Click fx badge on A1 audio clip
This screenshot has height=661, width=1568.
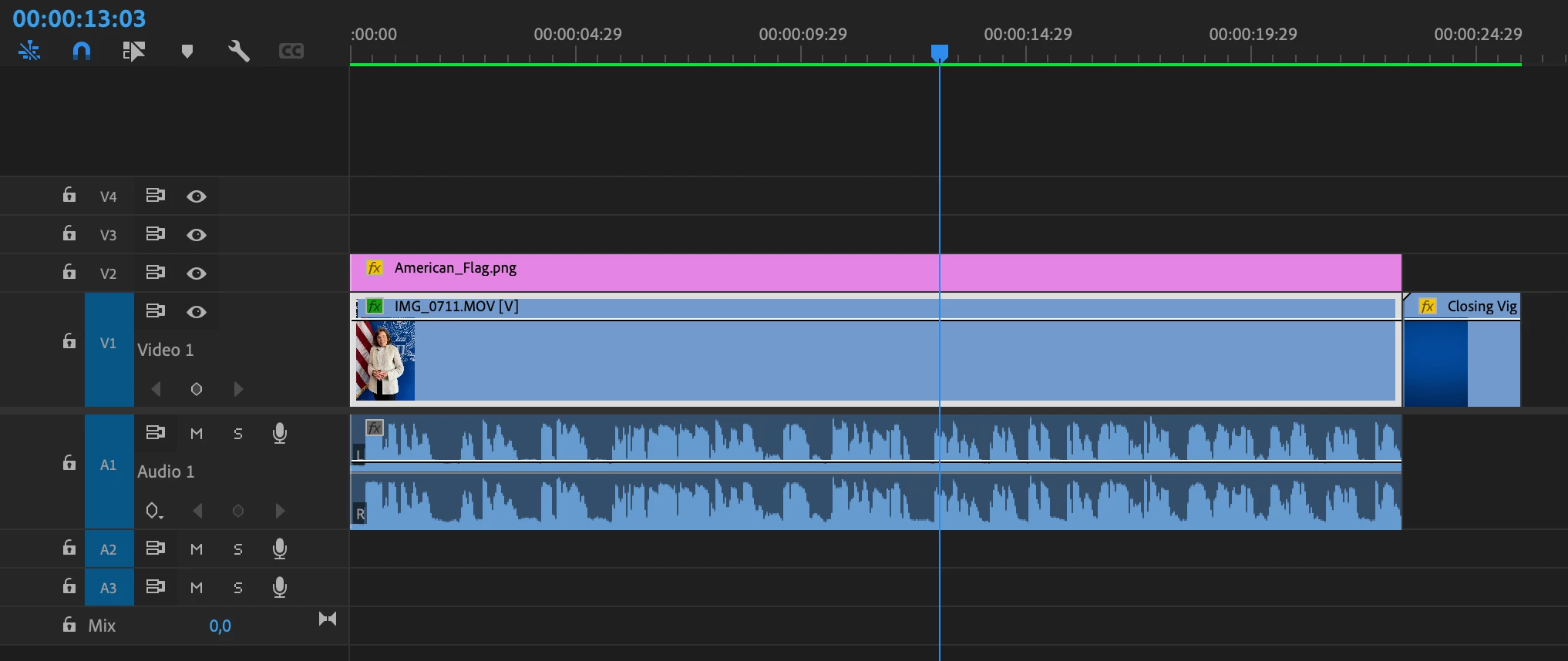coord(375,428)
